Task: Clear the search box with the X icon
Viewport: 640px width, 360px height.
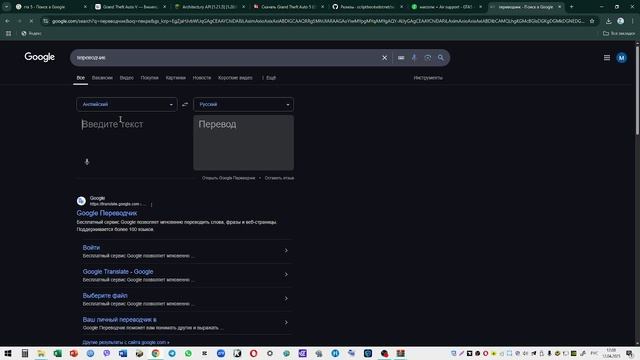Action: pyautogui.click(x=384, y=58)
